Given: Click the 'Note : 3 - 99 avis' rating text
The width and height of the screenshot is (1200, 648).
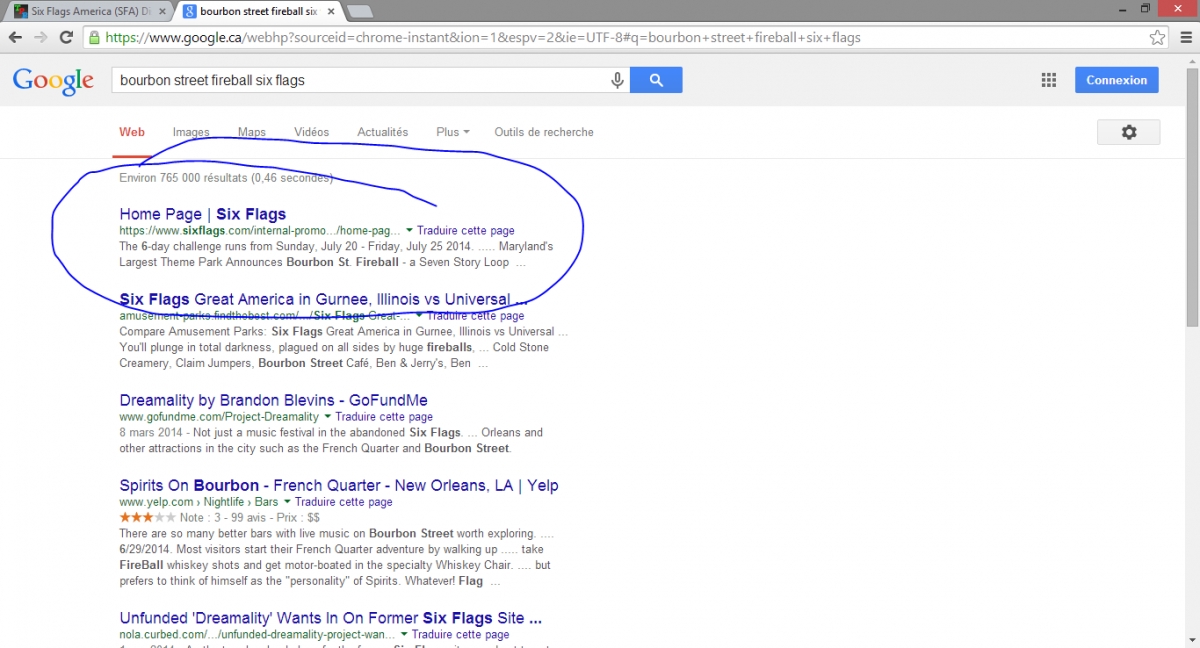Looking at the screenshot, I should [x=225, y=518].
